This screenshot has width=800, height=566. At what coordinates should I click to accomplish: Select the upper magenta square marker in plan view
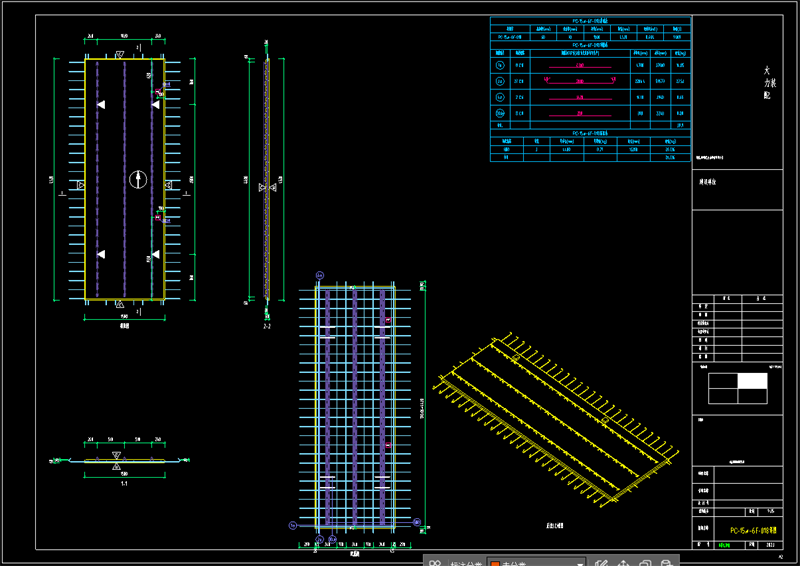click(x=158, y=92)
